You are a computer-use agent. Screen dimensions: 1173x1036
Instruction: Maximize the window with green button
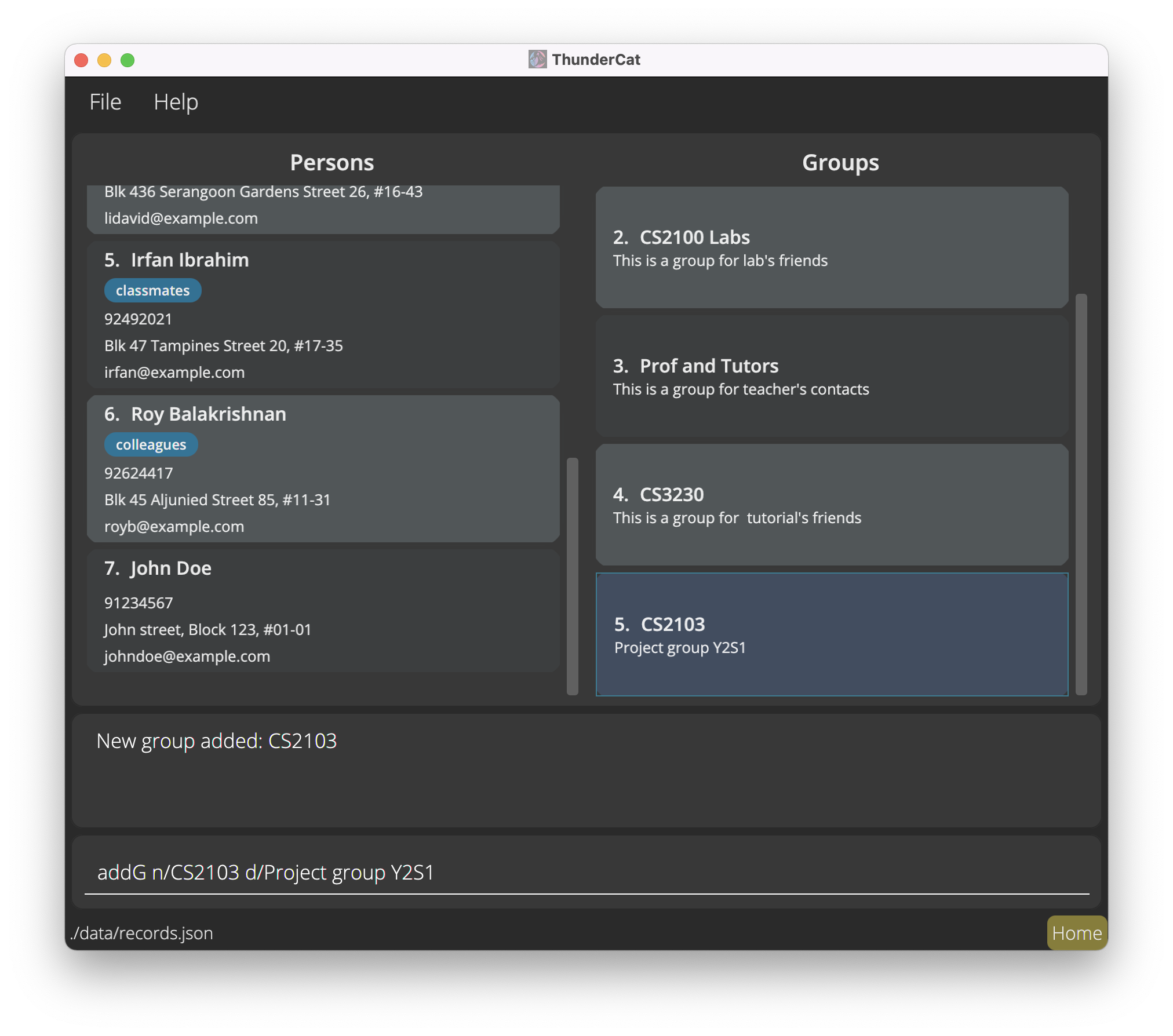tap(128, 60)
